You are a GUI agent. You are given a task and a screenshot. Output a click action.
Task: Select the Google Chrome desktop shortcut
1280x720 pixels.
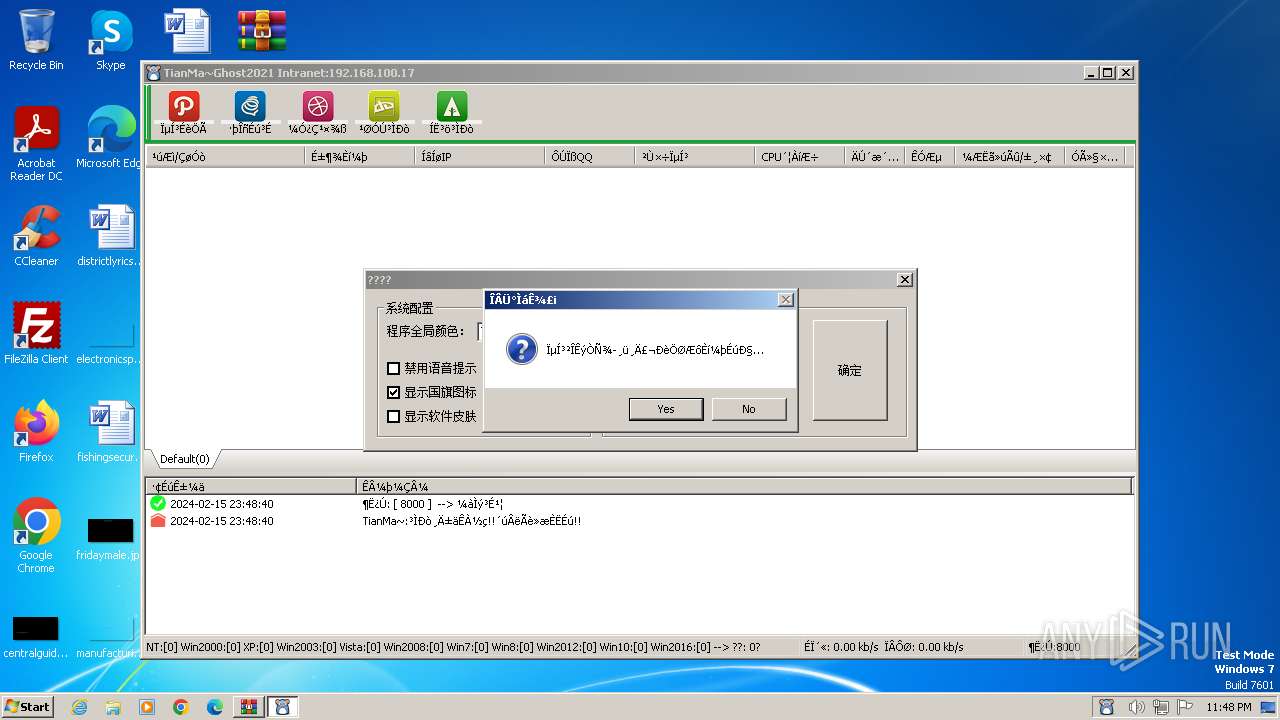click(36, 535)
